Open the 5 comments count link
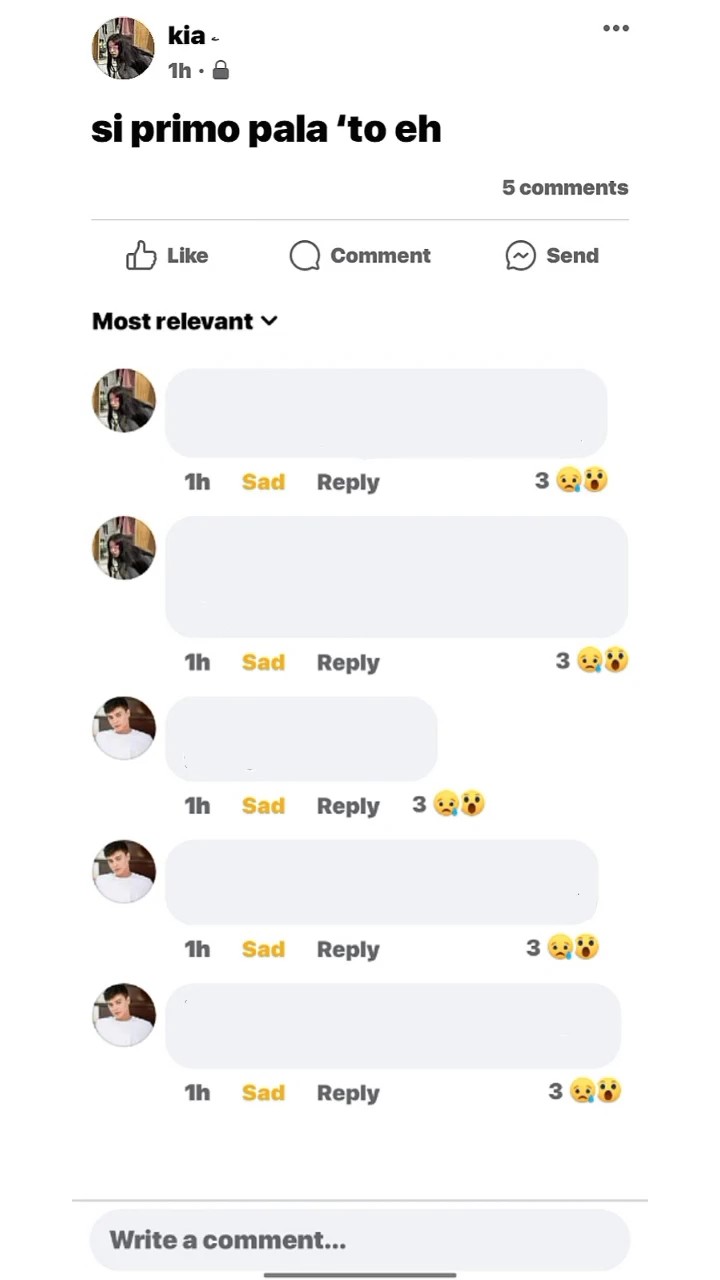This screenshot has width=720, height=1280. (x=565, y=187)
